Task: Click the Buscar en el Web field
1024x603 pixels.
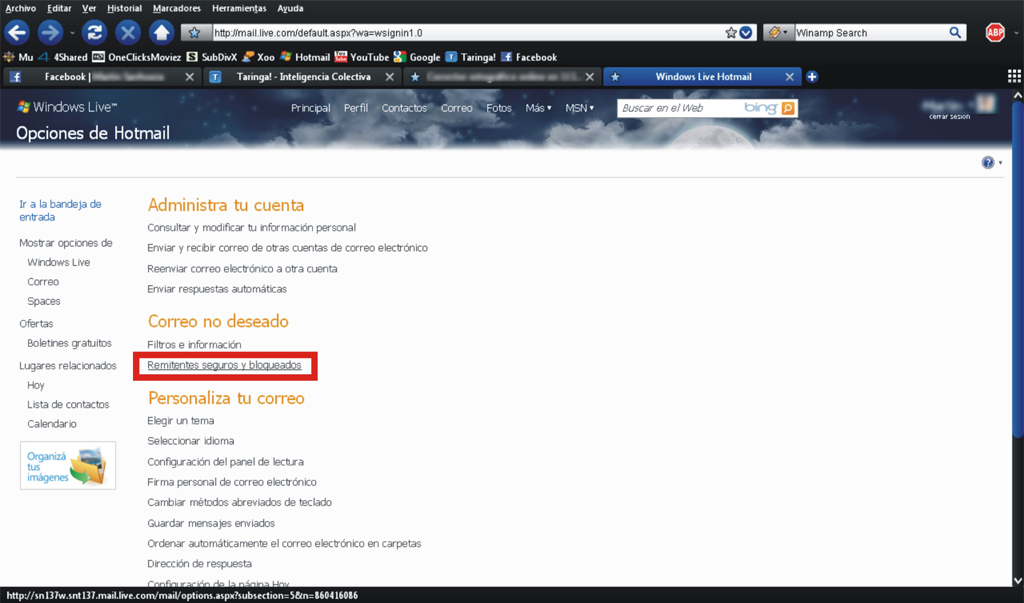Action: 679,108
